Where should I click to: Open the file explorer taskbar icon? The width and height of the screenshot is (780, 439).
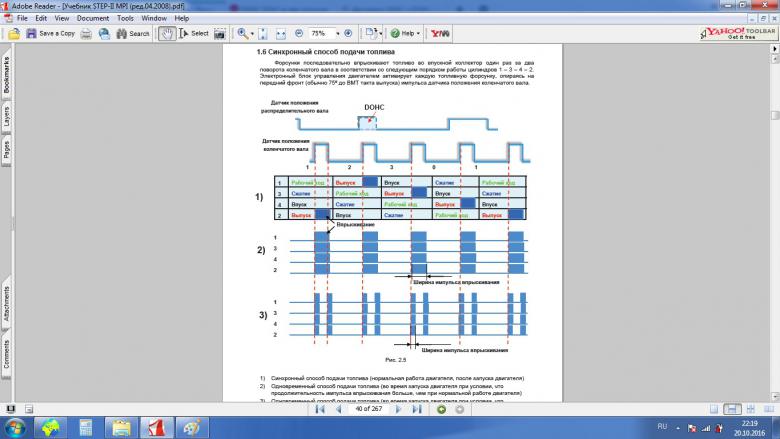click(x=121, y=428)
